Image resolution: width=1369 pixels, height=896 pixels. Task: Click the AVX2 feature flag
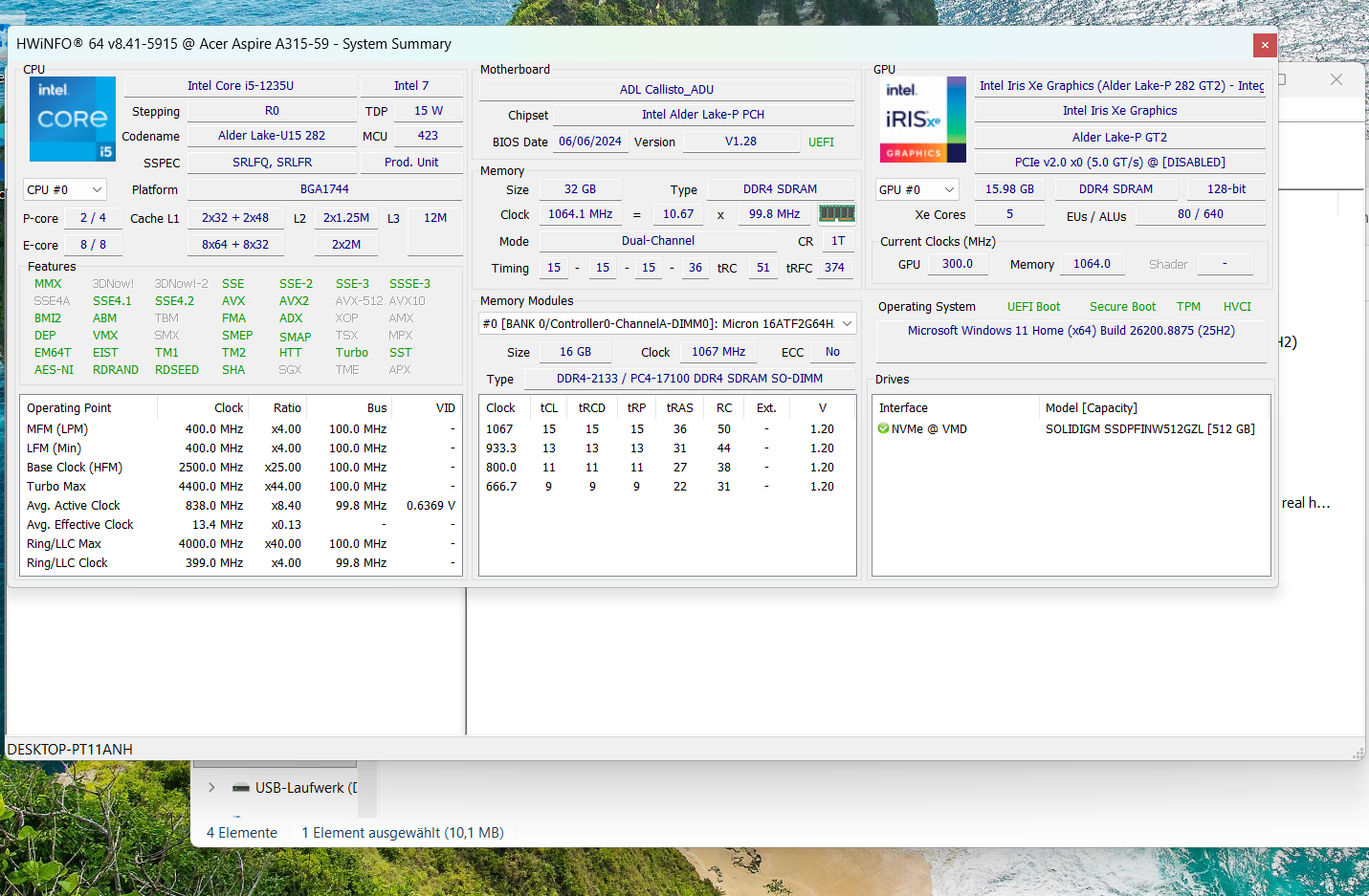tap(294, 301)
